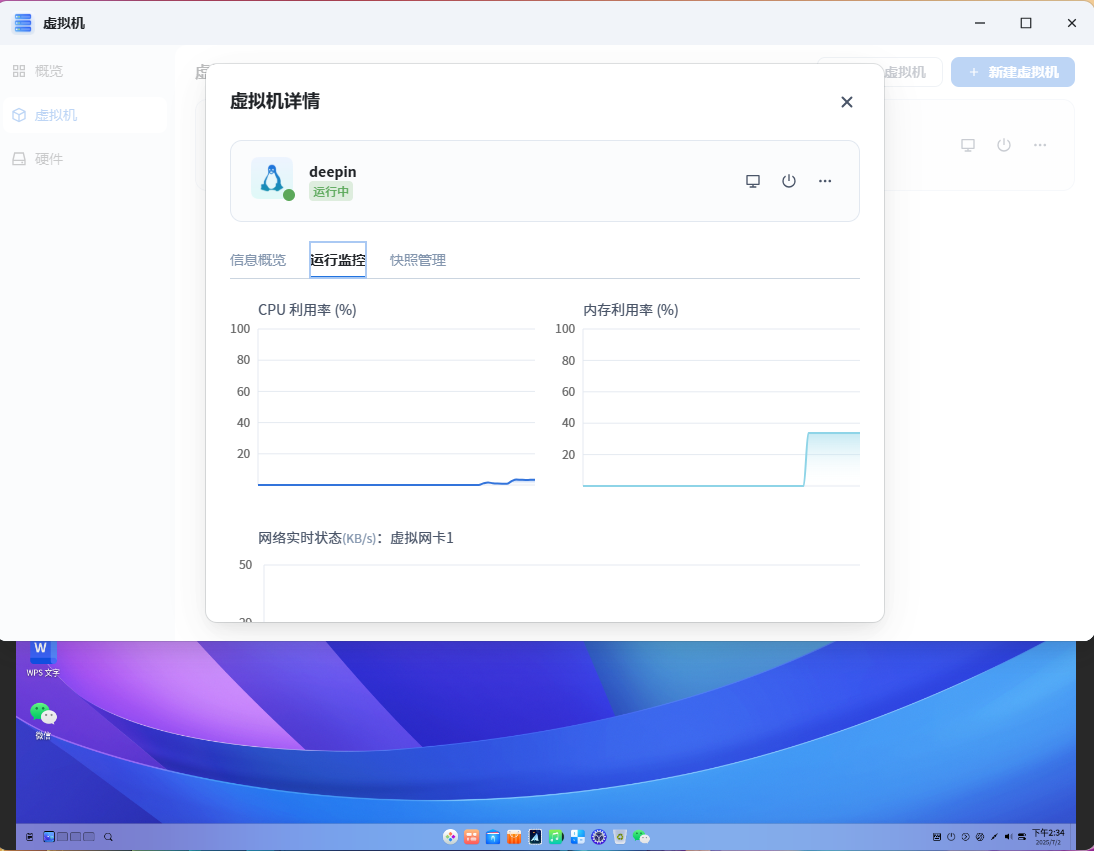Click the deepin penguin avatar icon
1094x851 pixels.
tap(271, 178)
